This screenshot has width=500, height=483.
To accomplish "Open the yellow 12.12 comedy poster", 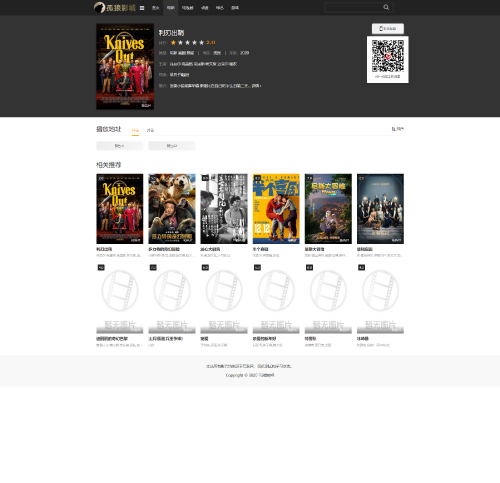I will coord(276,209).
